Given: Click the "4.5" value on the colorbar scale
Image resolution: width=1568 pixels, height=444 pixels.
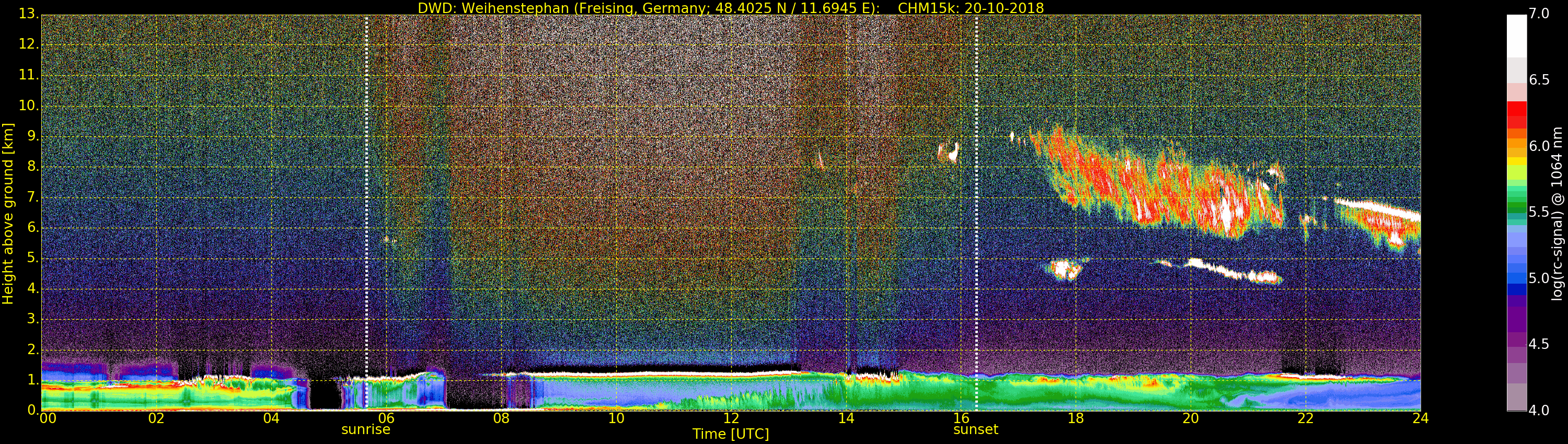Looking at the screenshot, I should [1539, 344].
